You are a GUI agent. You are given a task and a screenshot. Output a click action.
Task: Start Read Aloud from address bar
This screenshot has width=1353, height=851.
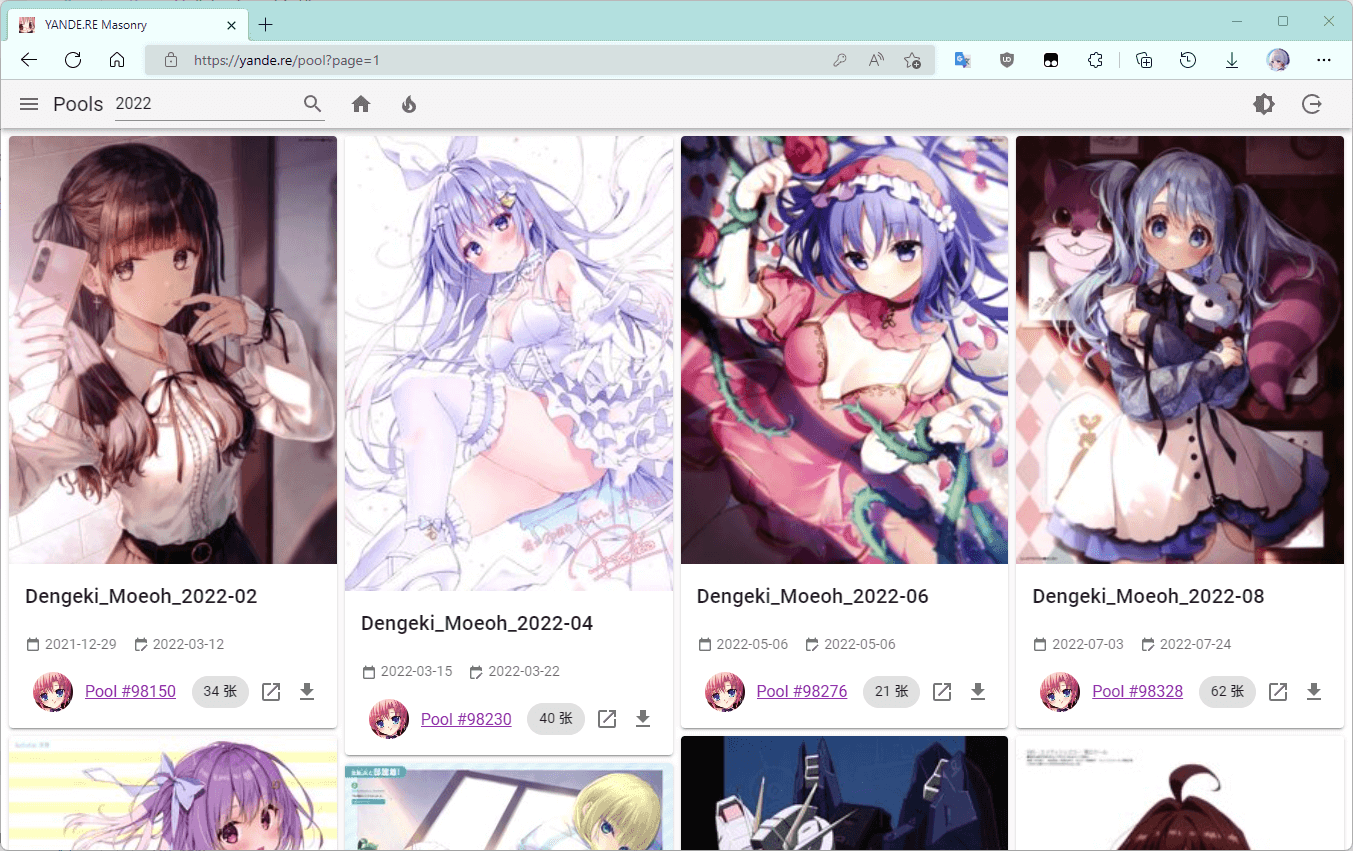(x=876, y=60)
